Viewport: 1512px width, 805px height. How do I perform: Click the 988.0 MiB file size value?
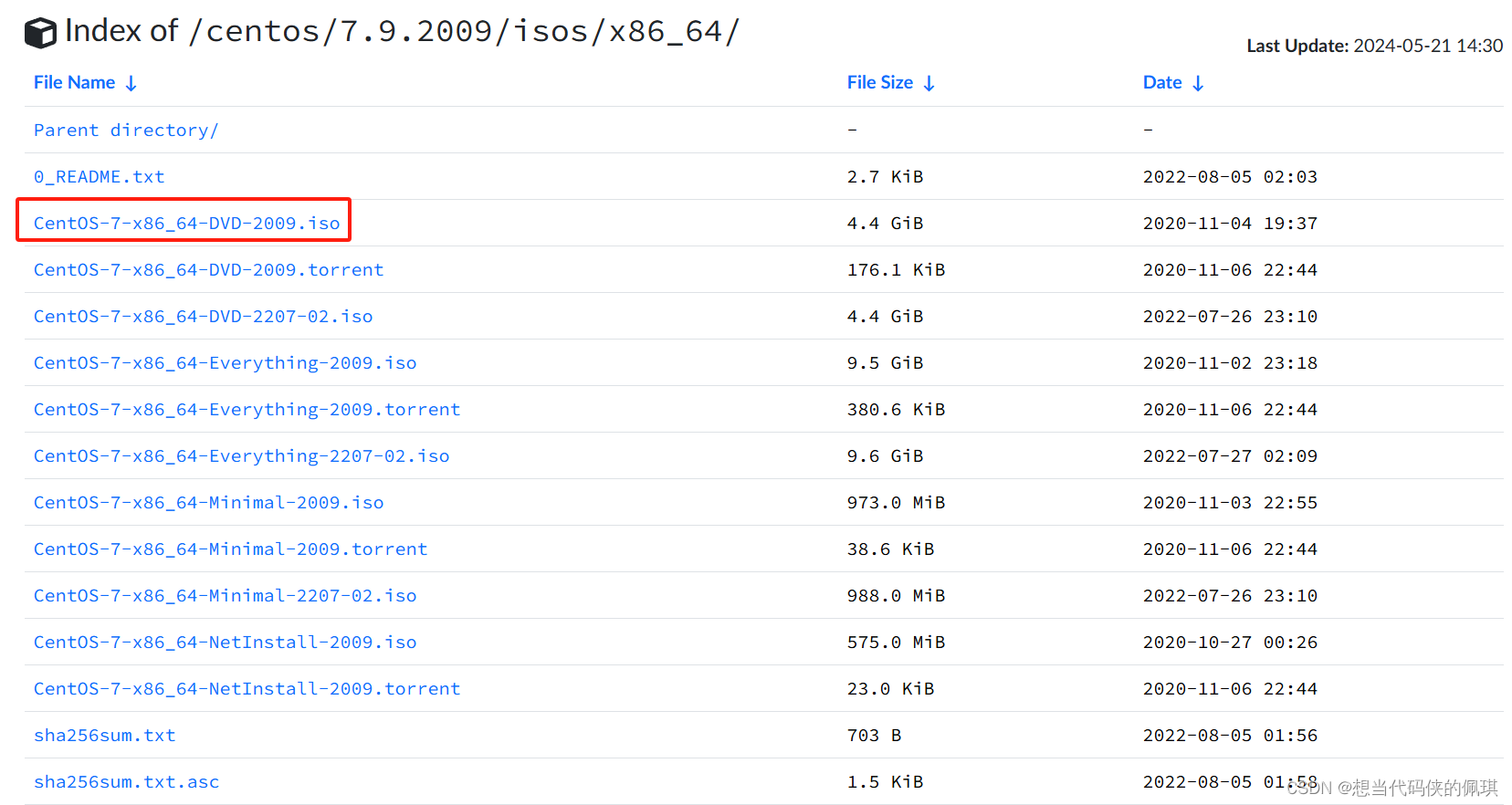(896, 596)
